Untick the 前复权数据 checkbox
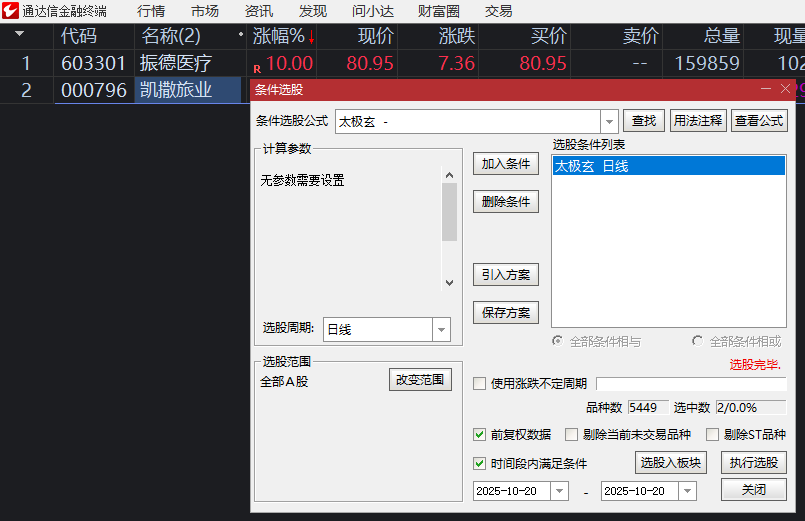The image size is (805, 521). (x=479, y=435)
